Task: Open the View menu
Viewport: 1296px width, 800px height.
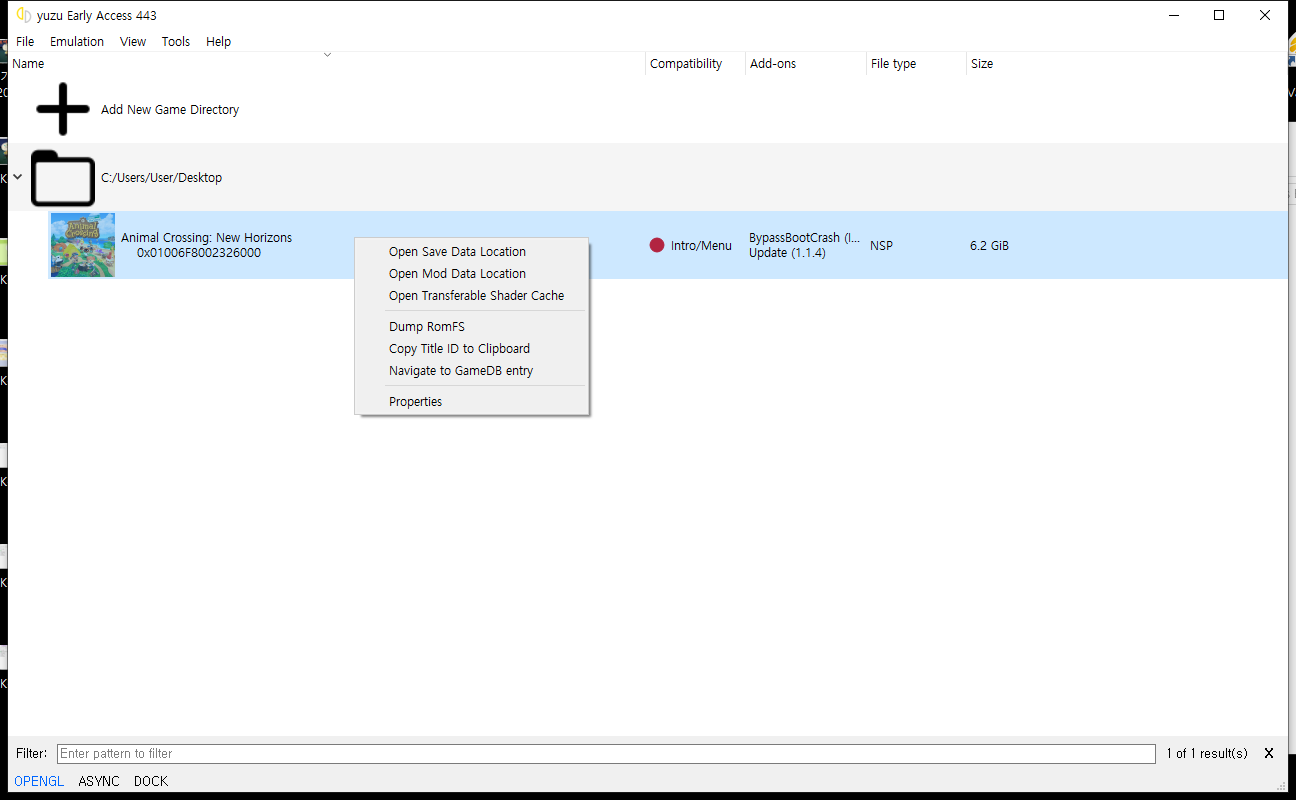Action: [133, 41]
